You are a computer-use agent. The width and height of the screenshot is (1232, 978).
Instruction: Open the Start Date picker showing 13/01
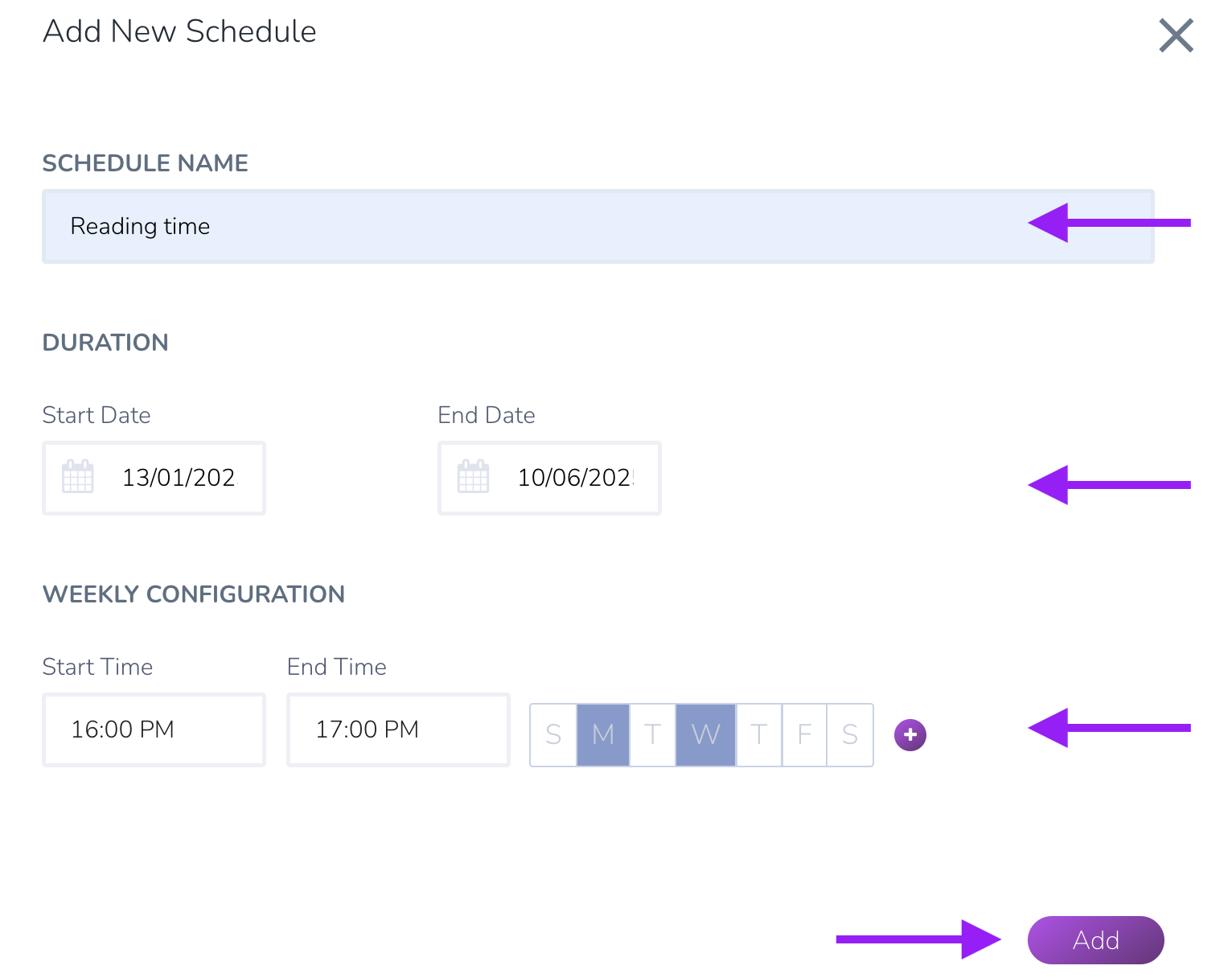coord(154,478)
